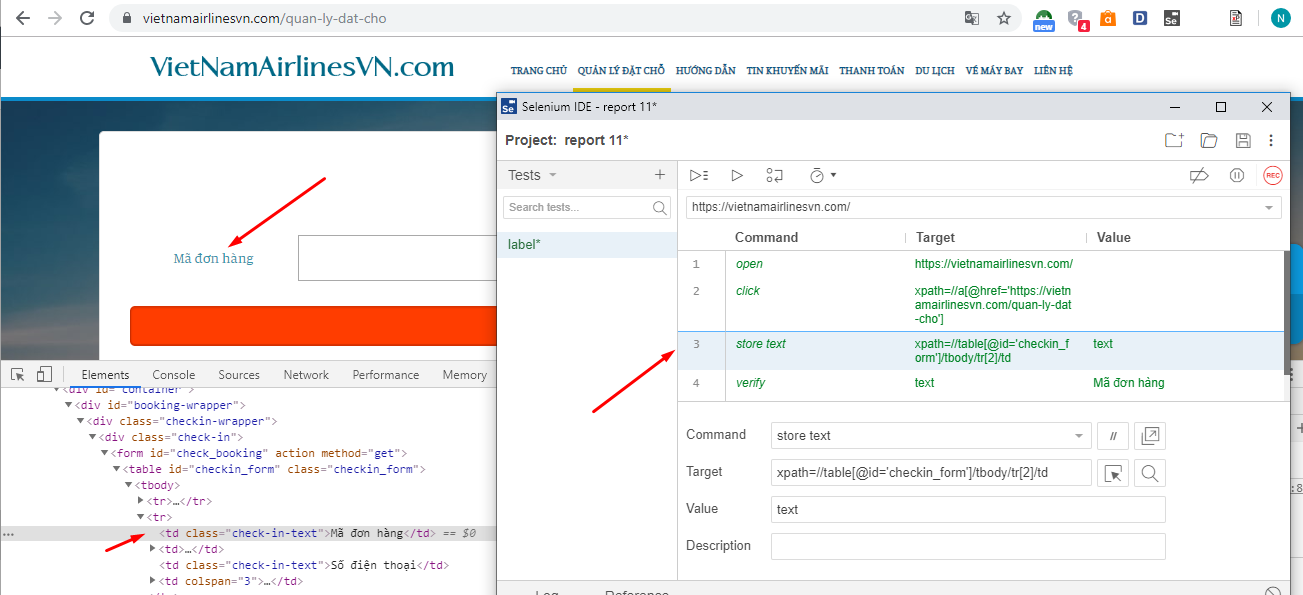Viewport: 1303px width, 595px height.
Task: Save the Selenium project
Action: (x=1243, y=140)
